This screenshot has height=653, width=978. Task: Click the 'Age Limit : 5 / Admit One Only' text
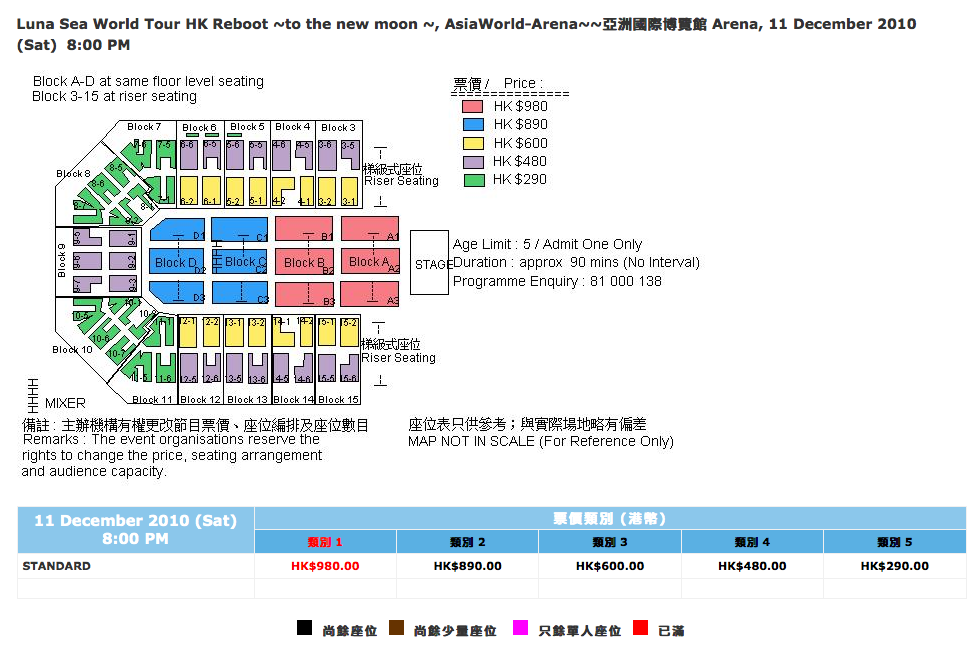(547, 244)
